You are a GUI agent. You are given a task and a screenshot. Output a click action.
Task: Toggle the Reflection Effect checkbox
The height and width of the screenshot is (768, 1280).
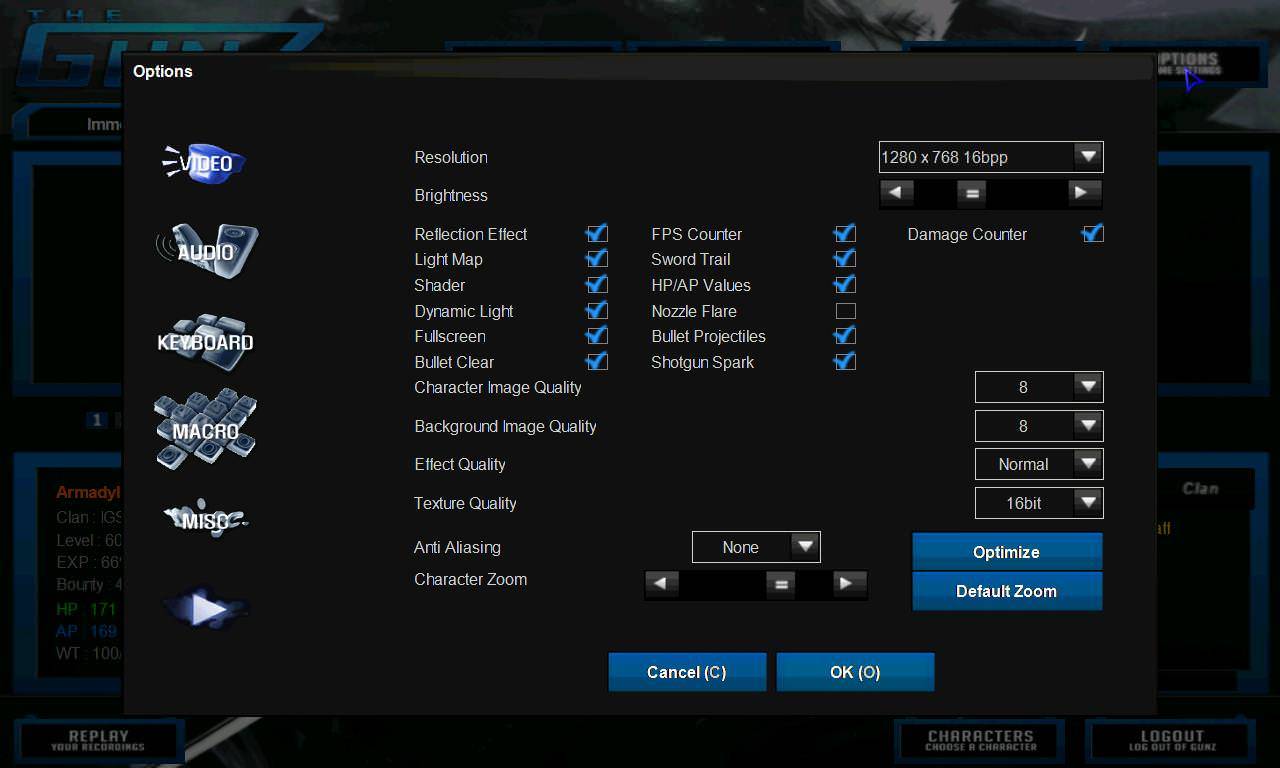[597, 233]
